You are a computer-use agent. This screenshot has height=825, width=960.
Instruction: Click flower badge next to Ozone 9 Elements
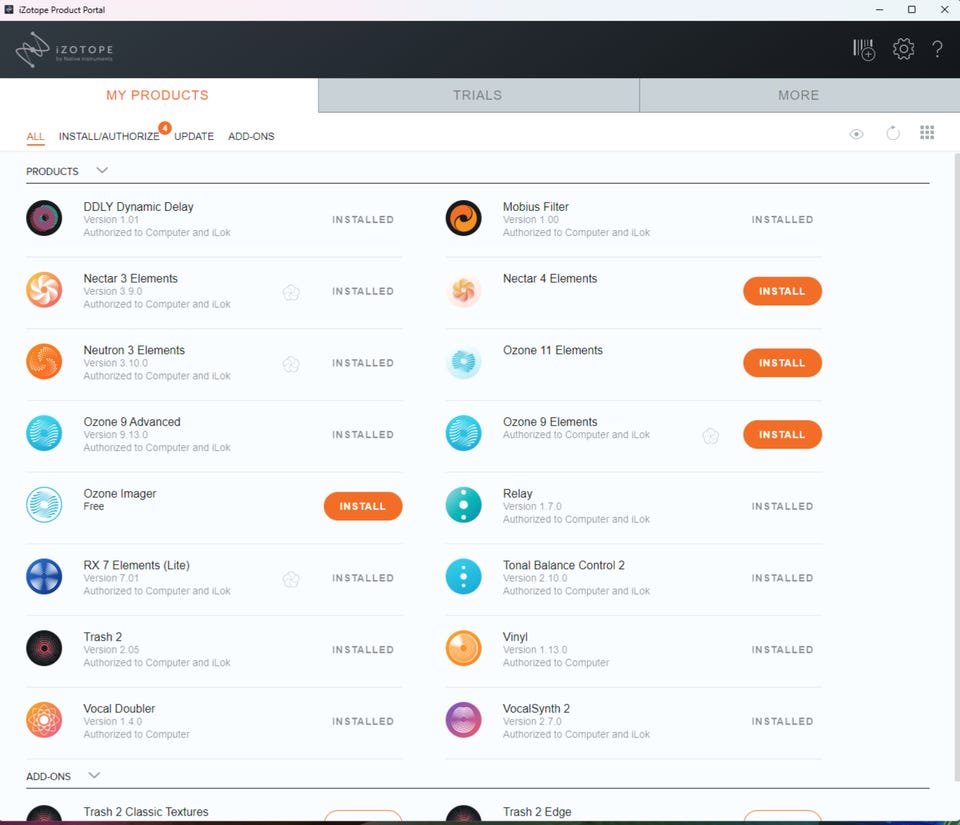click(x=711, y=436)
